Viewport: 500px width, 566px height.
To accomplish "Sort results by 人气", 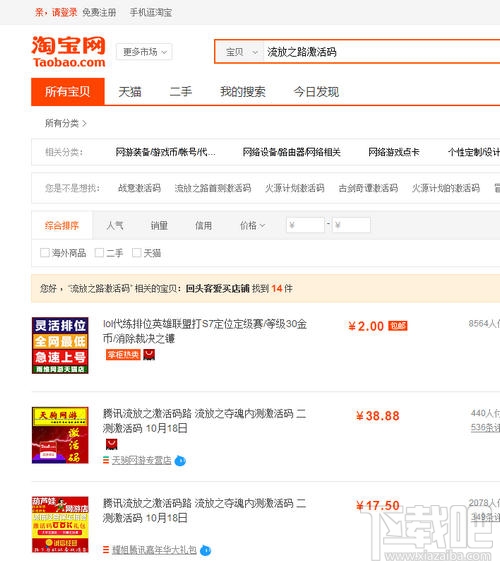I will [115, 226].
